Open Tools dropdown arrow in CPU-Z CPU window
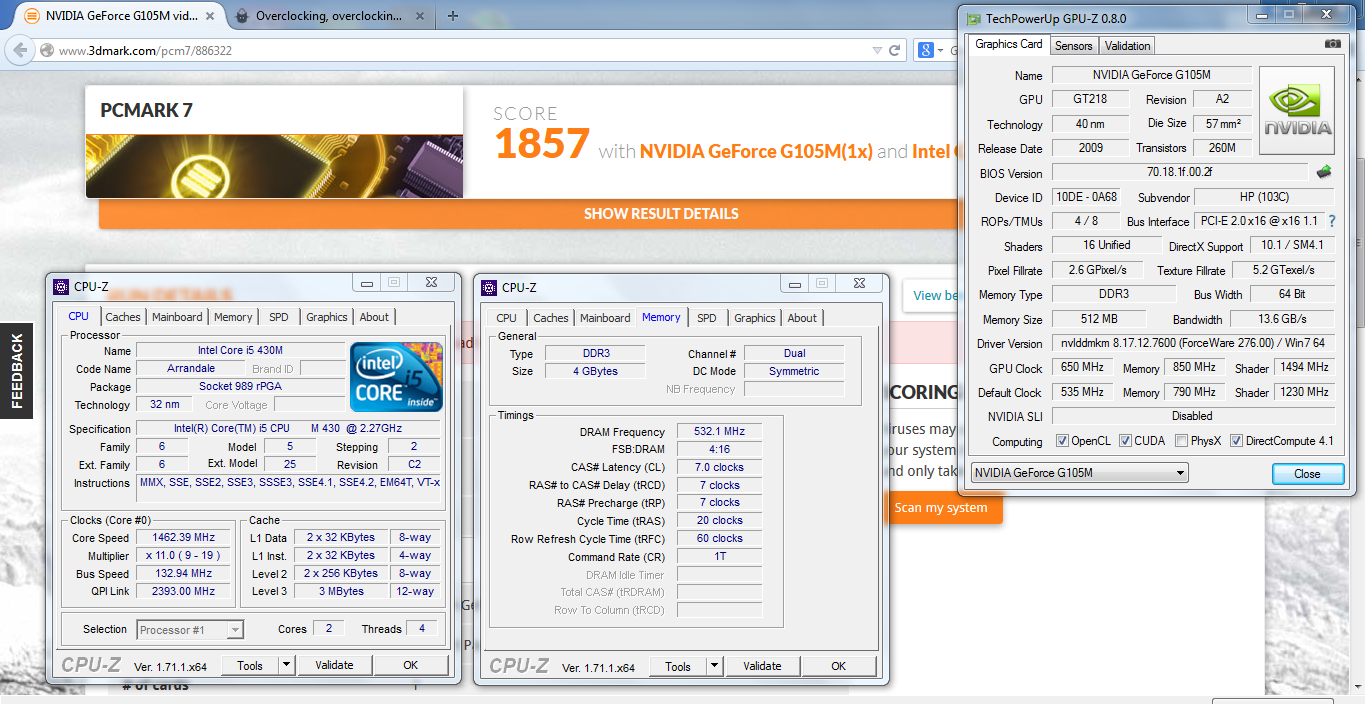Image resolution: width=1365 pixels, height=704 pixels. point(286,665)
